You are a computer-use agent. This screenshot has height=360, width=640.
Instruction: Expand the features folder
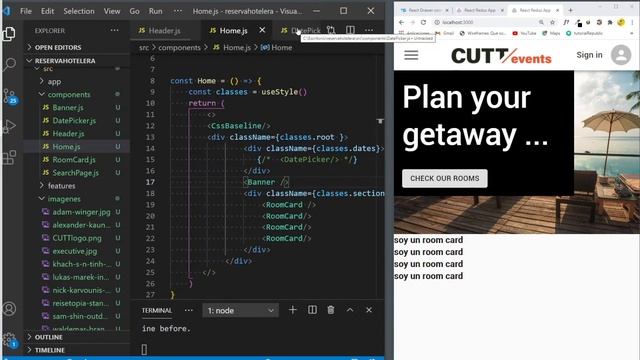tap(61, 186)
